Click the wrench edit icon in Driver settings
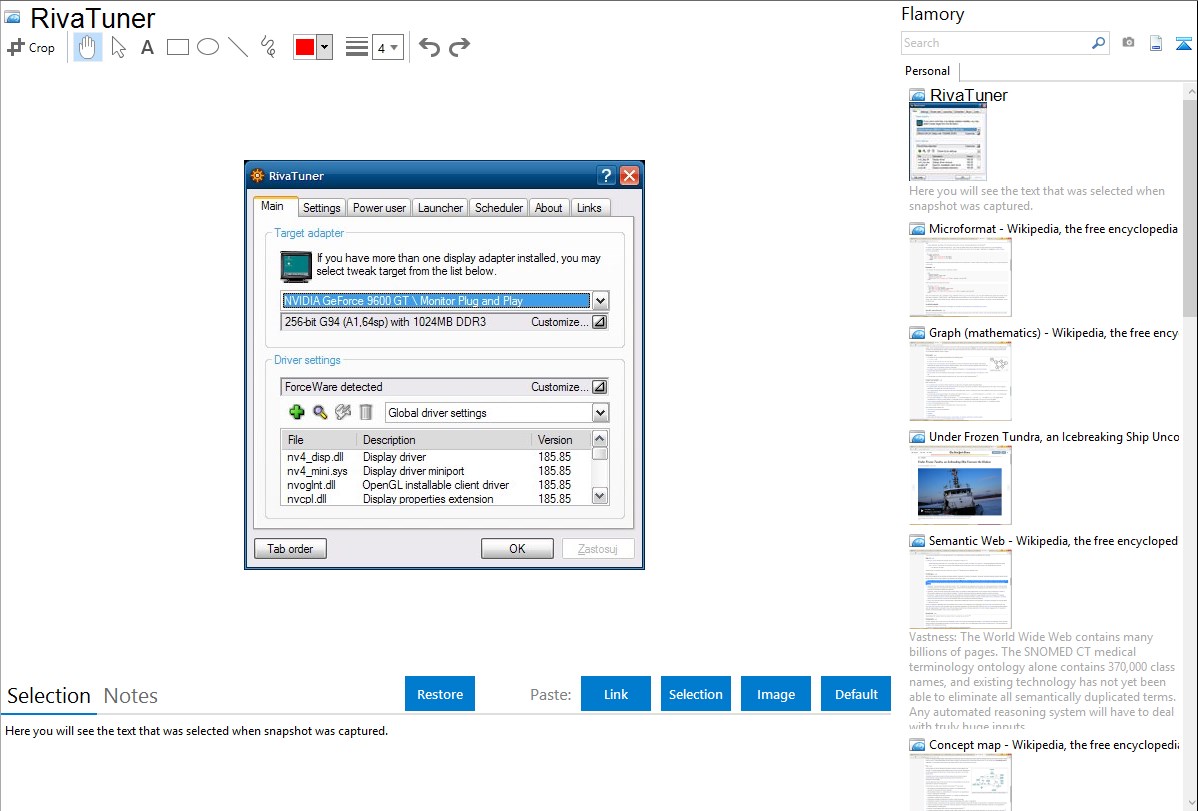 [343, 413]
